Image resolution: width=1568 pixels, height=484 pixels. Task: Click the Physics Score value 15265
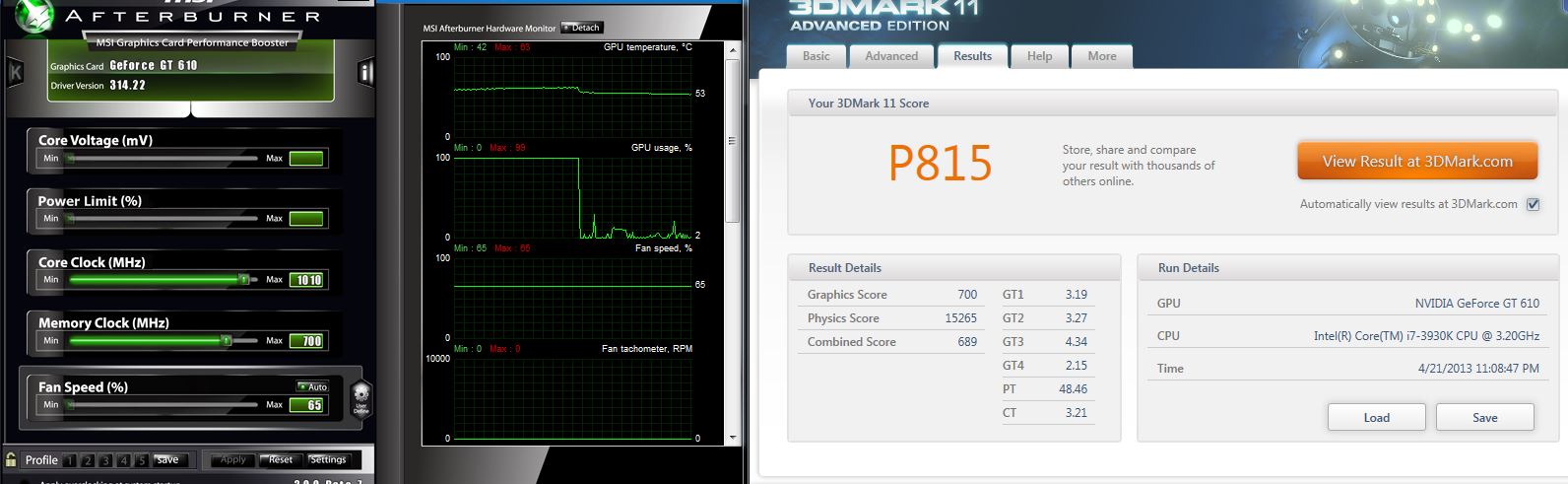960,318
